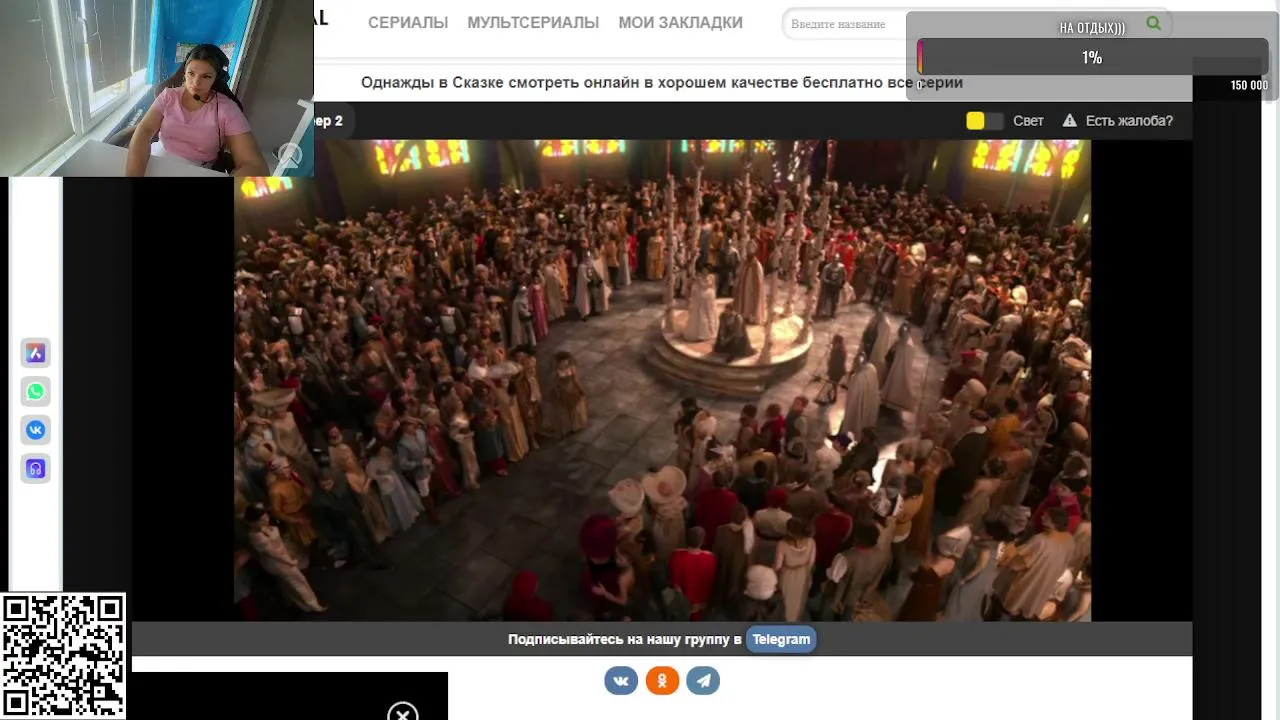Viewport: 1280px width, 720px height.
Task: Open the СЕРИАЛЫ menu item
Action: coord(408,22)
